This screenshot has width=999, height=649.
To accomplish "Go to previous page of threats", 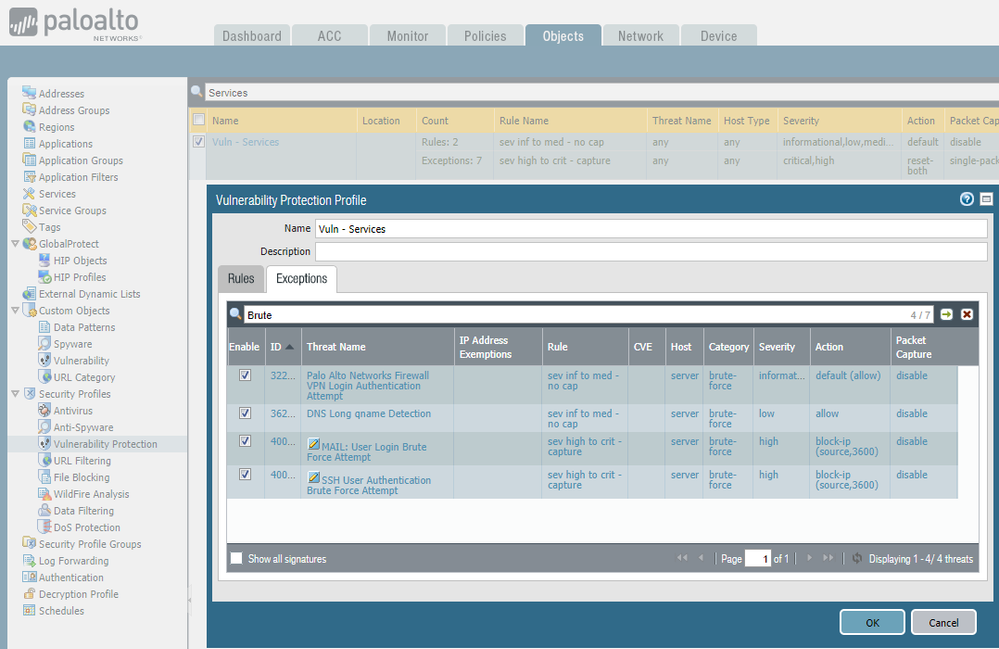I will [x=701, y=558].
